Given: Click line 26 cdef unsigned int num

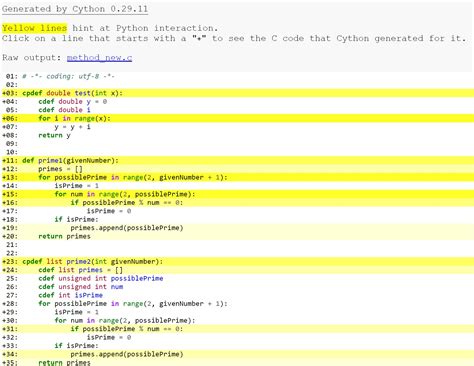Looking at the screenshot, I should (237, 287).
